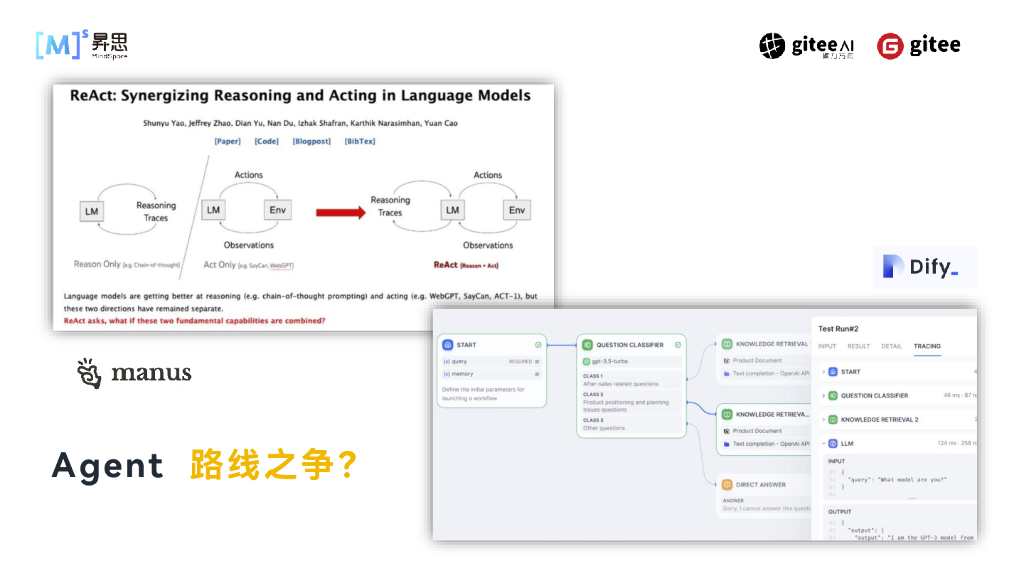1024x576 pixels.
Task: Click the green checkmark on the START node
Action: coord(538,345)
